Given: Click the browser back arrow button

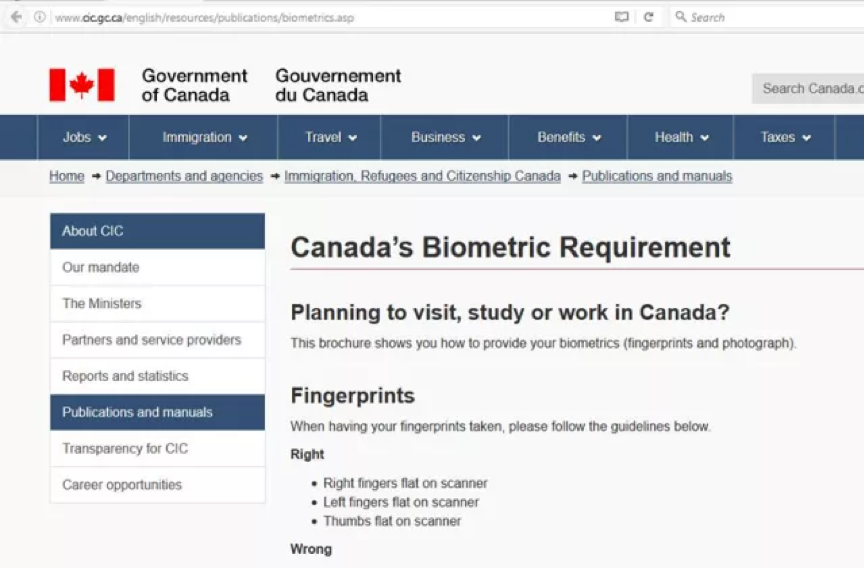Looking at the screenshot, I should [16, 17].
